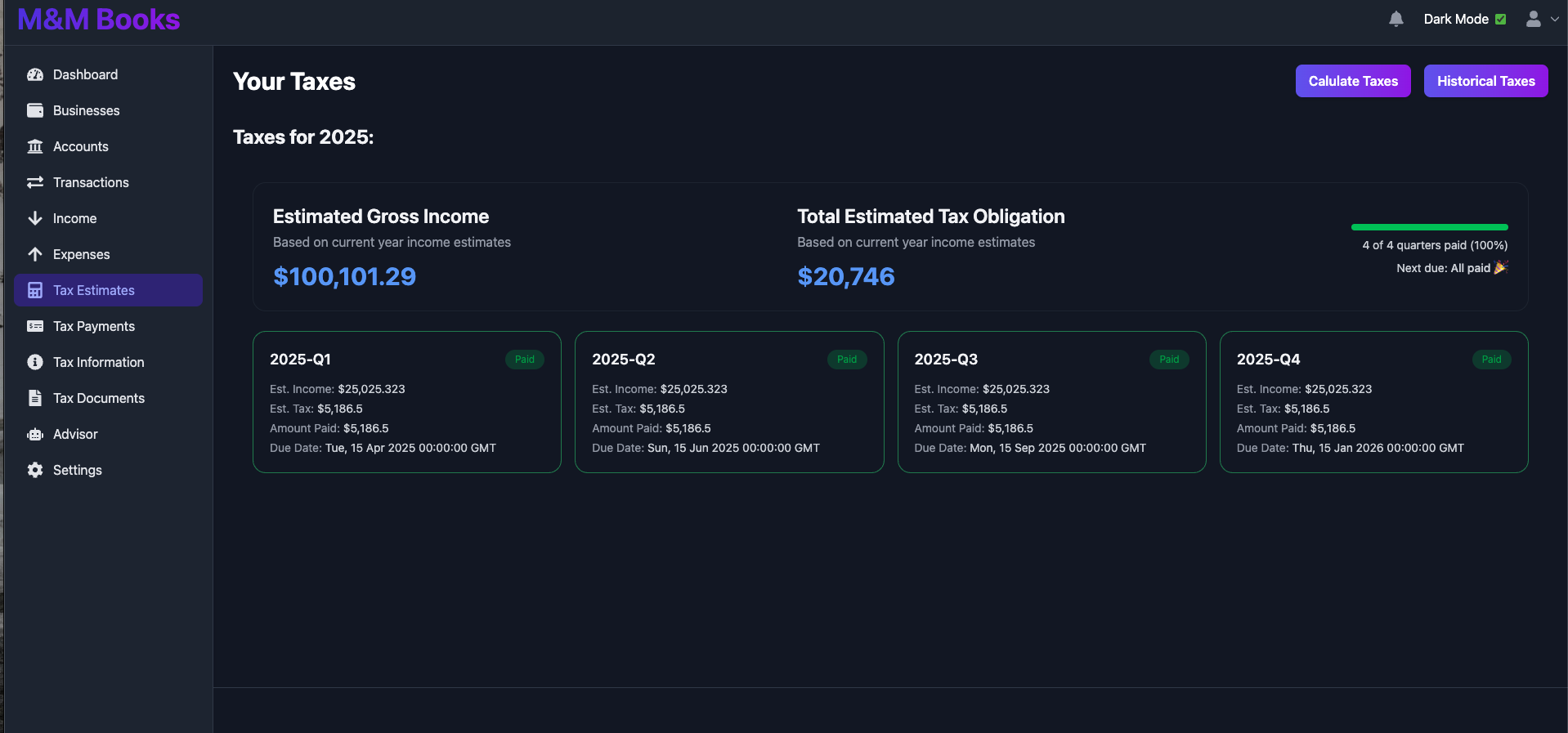Select Accounts from the sidebar

click(x=108, y=146)
